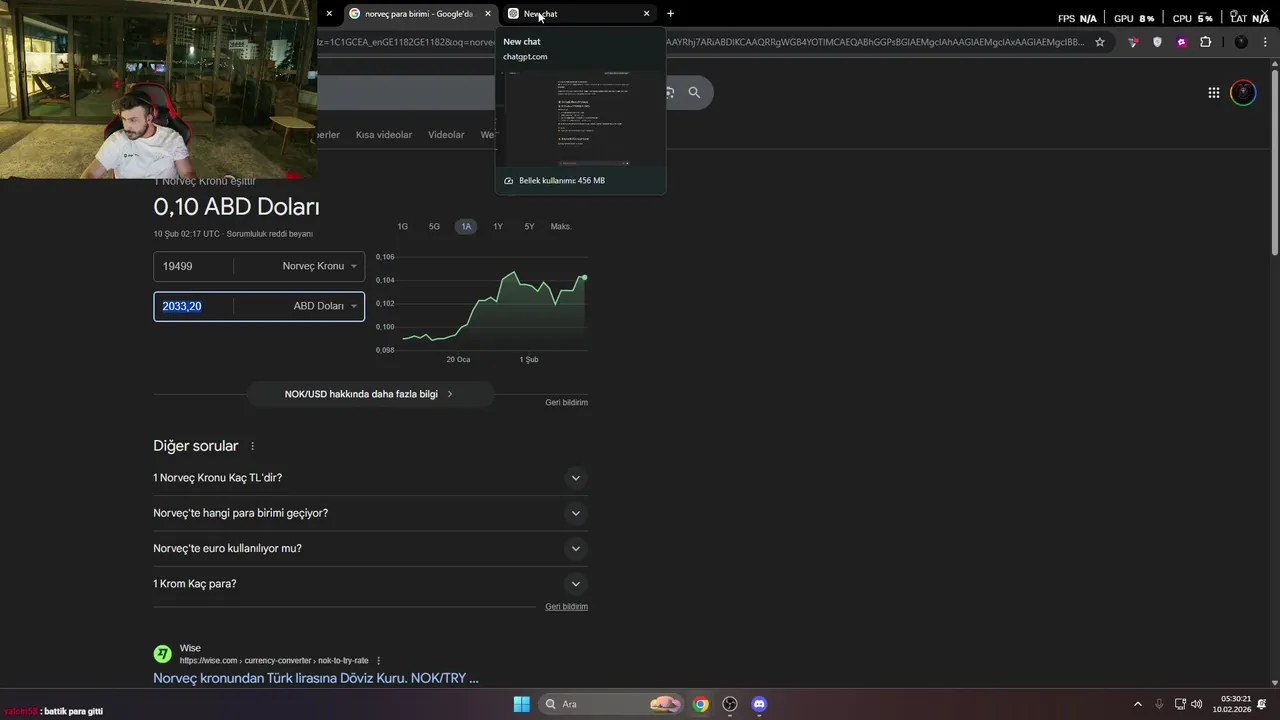Expand "Norveç'te hangi para birimi geçiyor?"
The width and height of the screenshot is (1280, 720).
(x=370, y=513)
